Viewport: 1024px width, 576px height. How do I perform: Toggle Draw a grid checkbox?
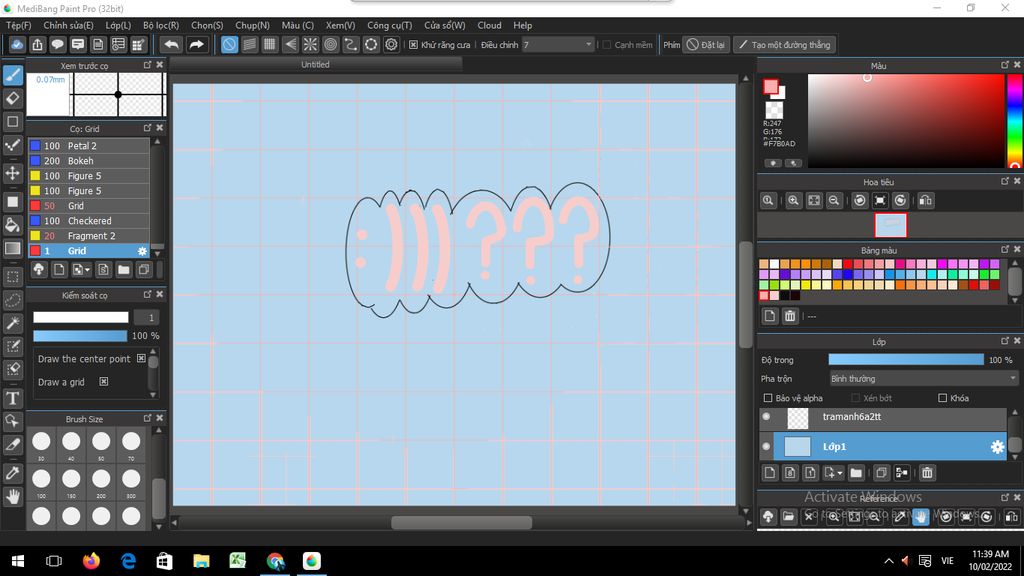tap(104, 381)
